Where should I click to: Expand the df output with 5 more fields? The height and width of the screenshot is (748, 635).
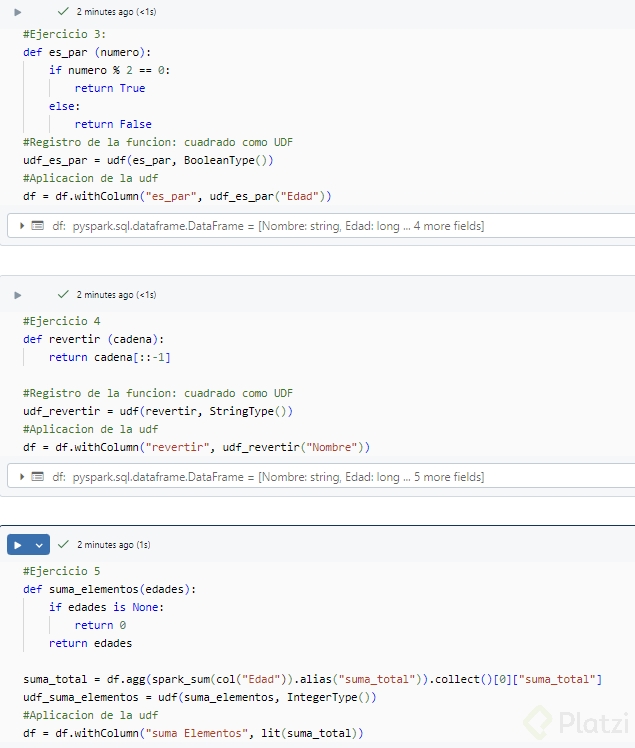(22, 477)
